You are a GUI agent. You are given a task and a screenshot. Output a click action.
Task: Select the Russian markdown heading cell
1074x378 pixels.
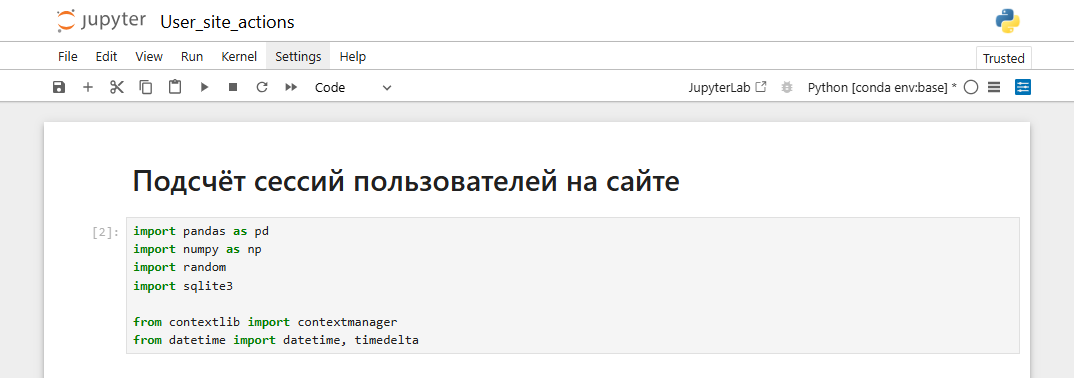click(x=405, y=181)
